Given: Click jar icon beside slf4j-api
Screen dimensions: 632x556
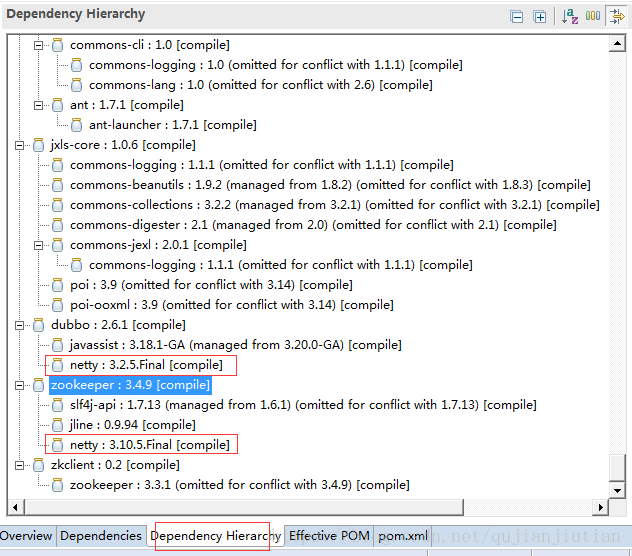Looking at the screenshot, I should [57, 405].
